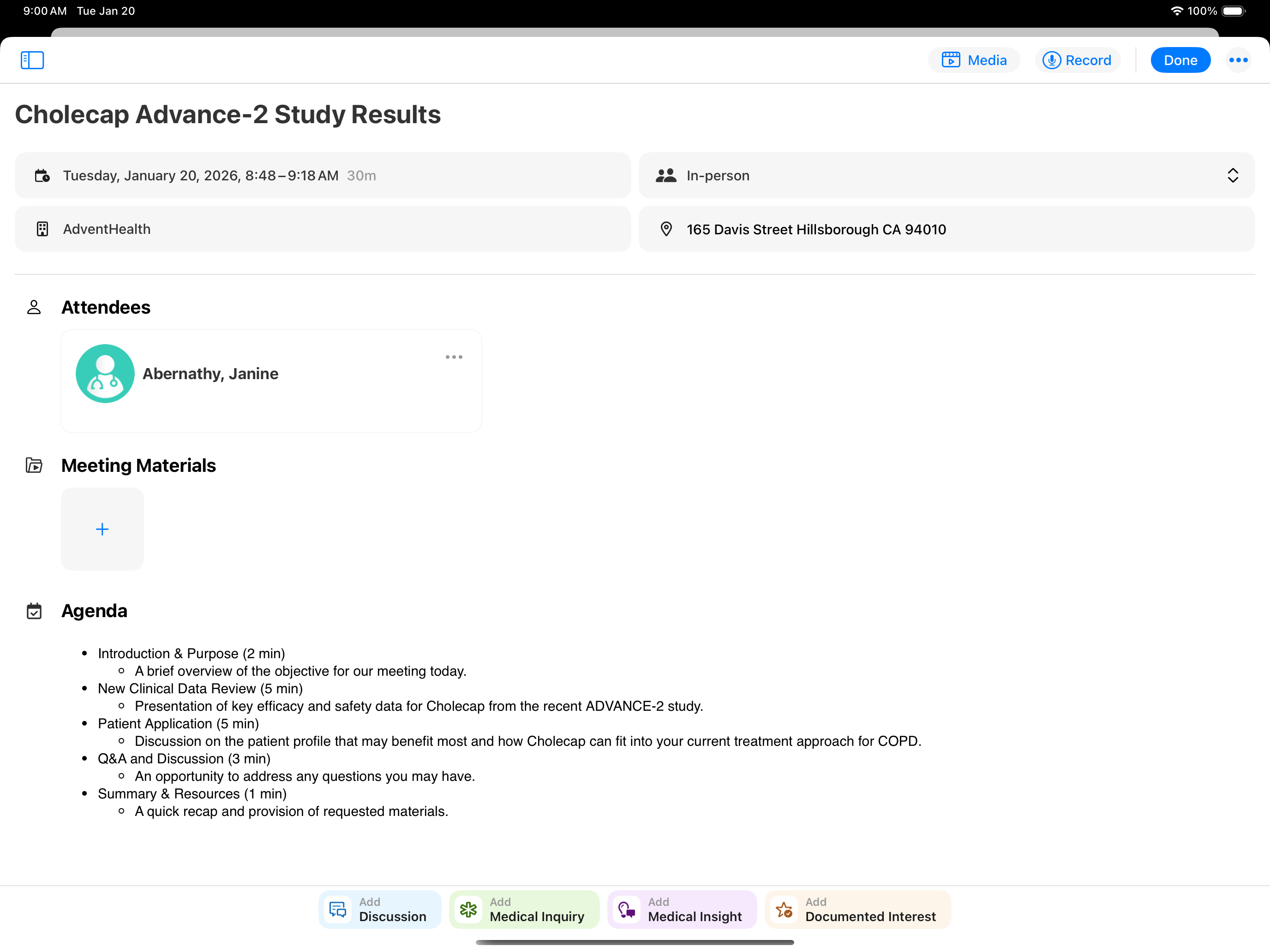This screenshot has width=1270, height=952.
Task: Start recording with Record button
Action: 1077,60
